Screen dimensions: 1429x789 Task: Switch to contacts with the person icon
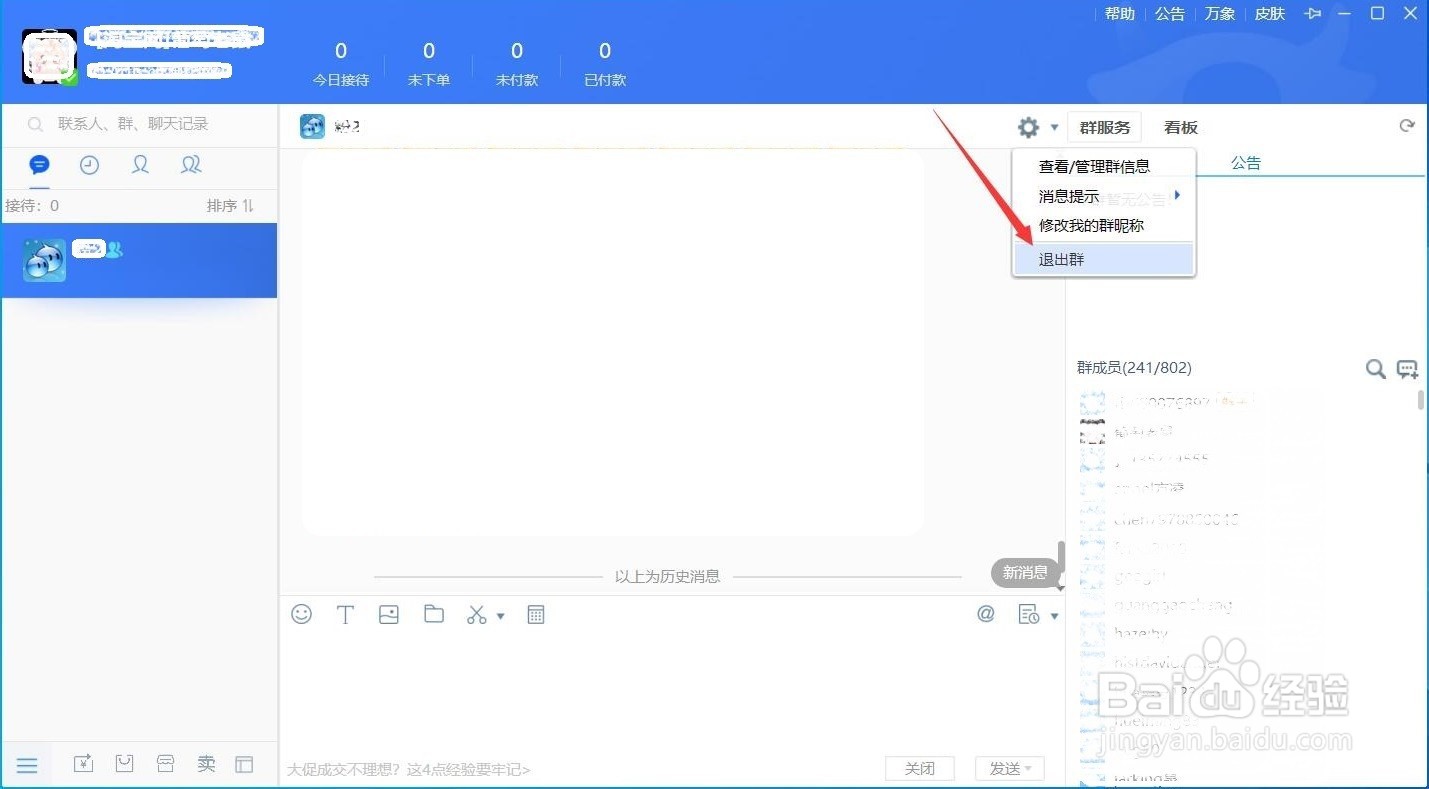pos(140,164)
